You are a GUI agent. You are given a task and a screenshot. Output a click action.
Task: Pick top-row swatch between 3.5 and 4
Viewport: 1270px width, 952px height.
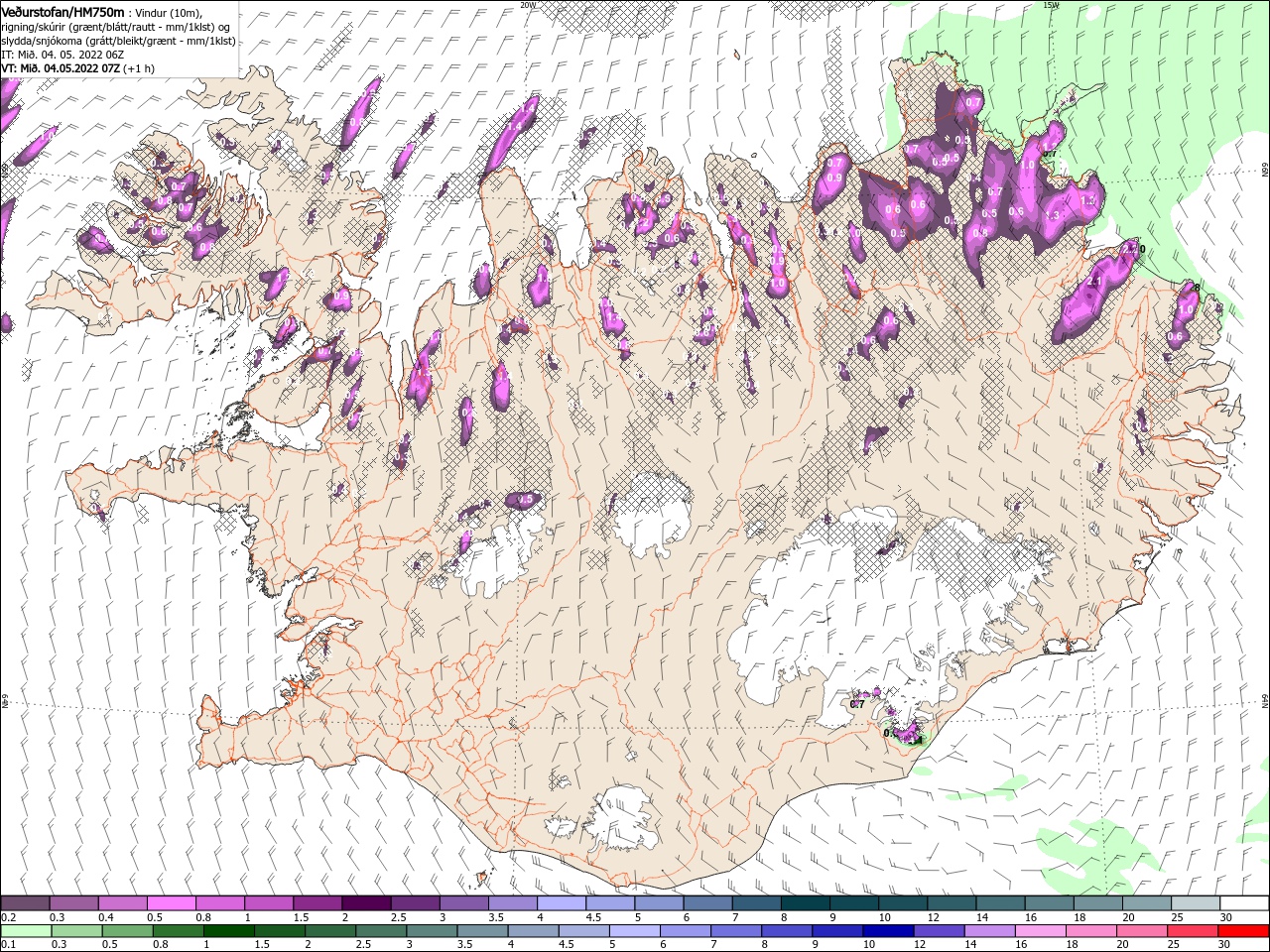[513, 902]
